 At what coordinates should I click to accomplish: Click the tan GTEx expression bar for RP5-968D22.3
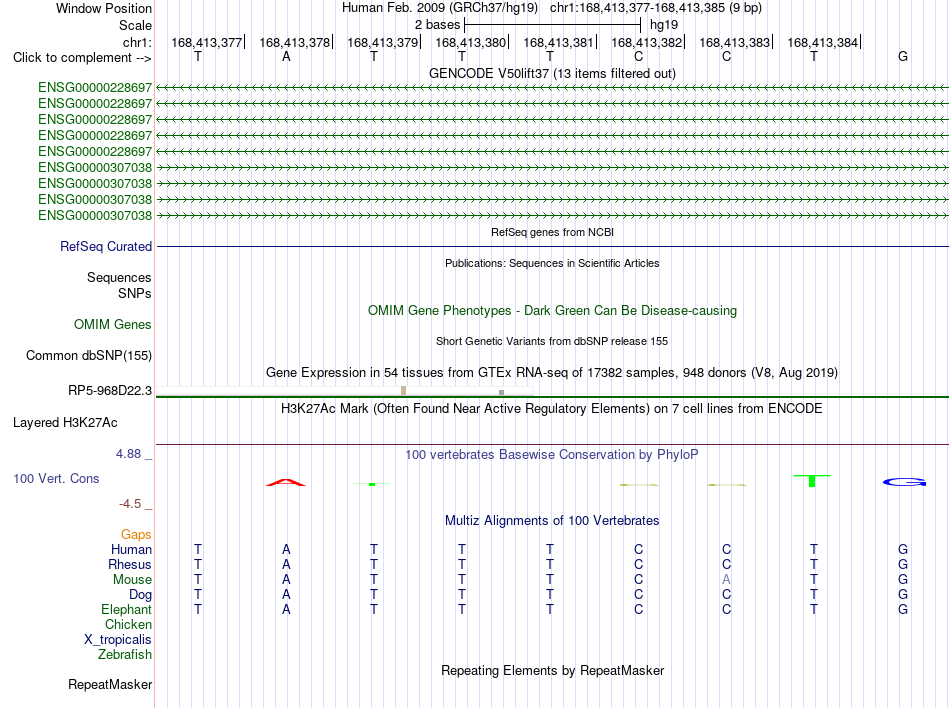(x=404, y=391)
